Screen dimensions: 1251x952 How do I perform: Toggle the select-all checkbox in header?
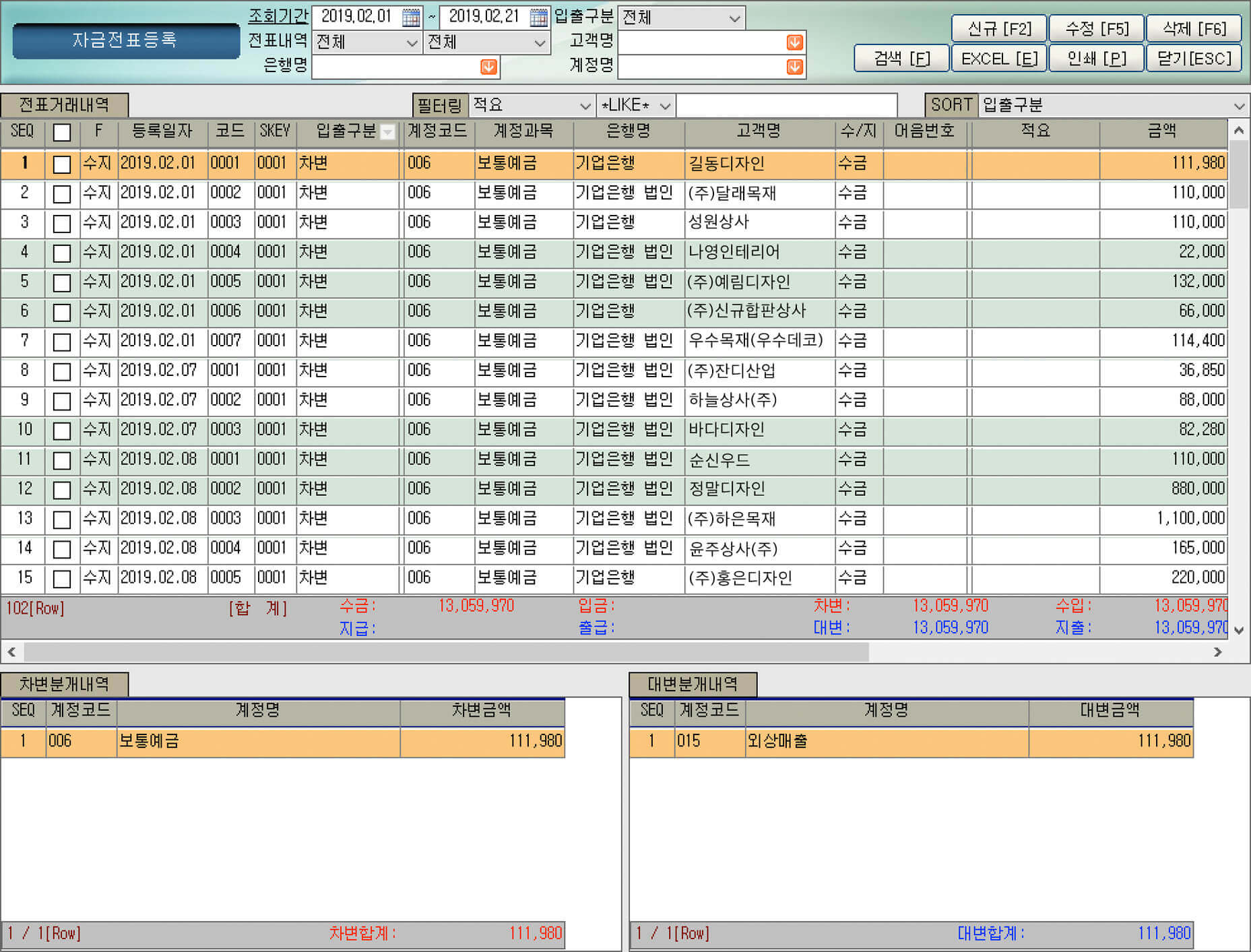coord(62,132)
